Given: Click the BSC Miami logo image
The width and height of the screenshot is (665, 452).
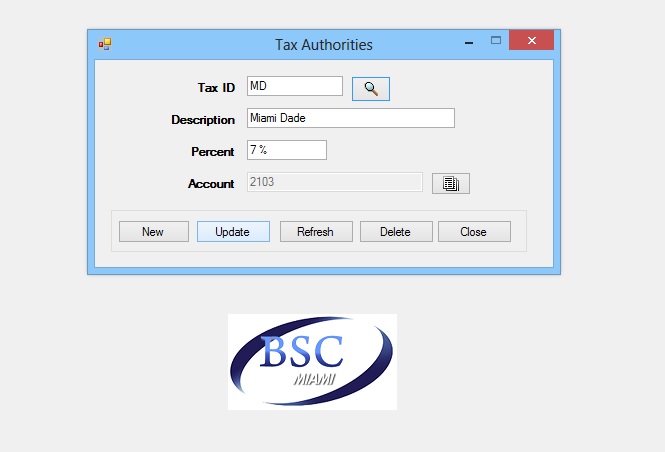Looking at the screenshot, I should (313, 362).
